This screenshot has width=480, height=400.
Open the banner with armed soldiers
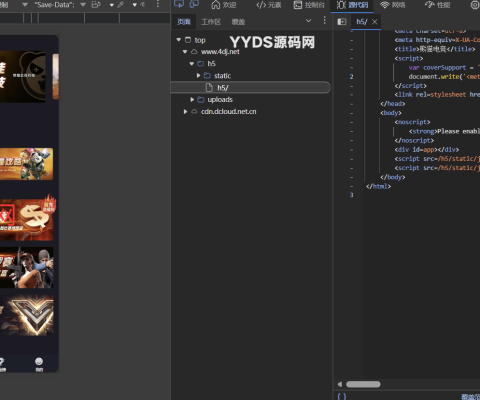(x=26, y=268)
